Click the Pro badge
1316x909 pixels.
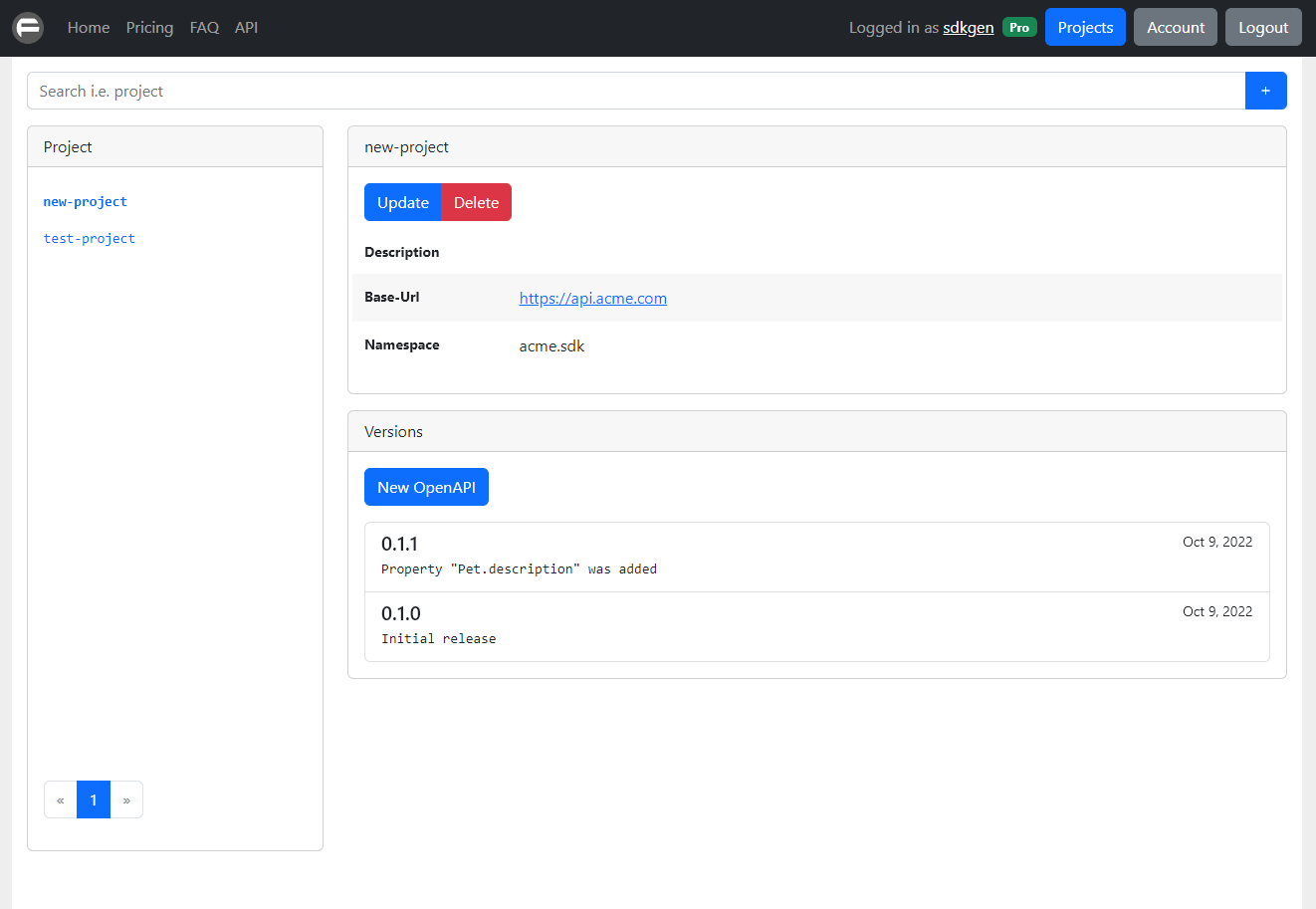pos(1019,27)
